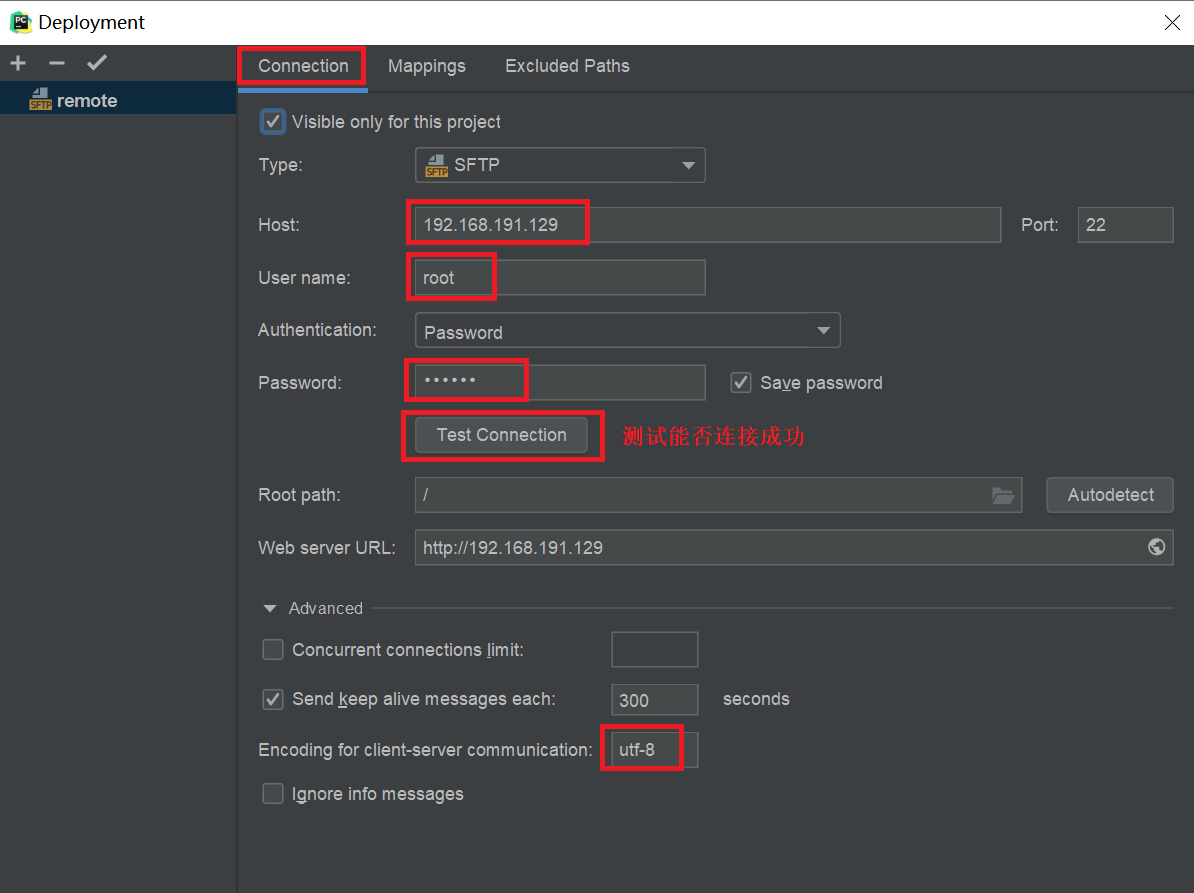Focus the User name field
Image resolution: width=1194 pixels, height=893 pixels.
560,278
